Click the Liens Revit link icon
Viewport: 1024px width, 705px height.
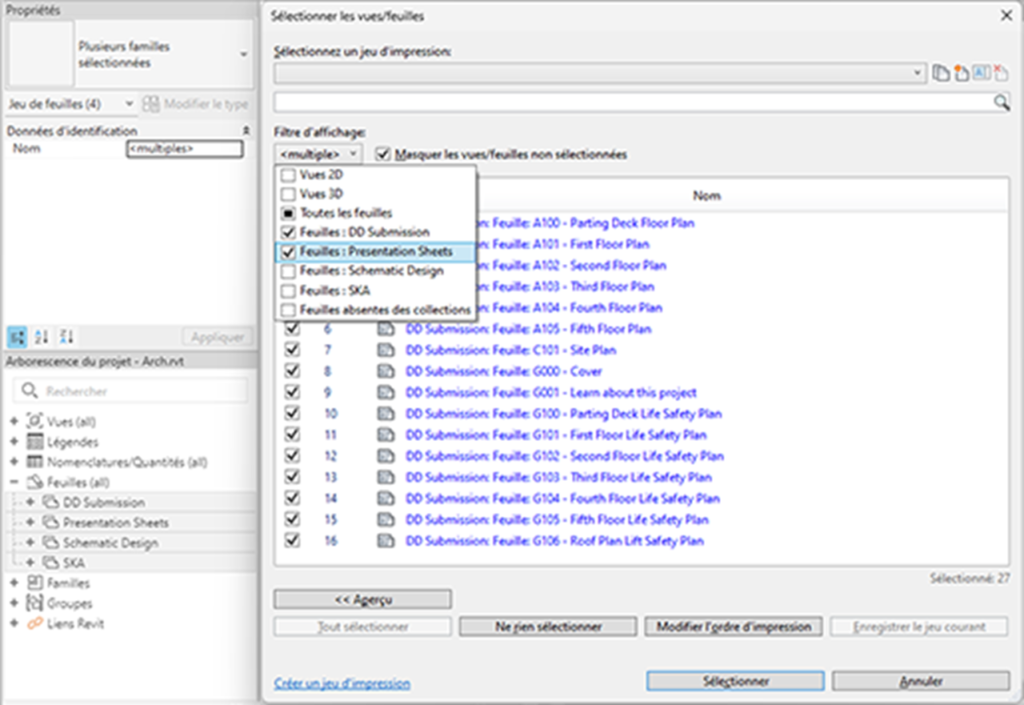(34, 624)
